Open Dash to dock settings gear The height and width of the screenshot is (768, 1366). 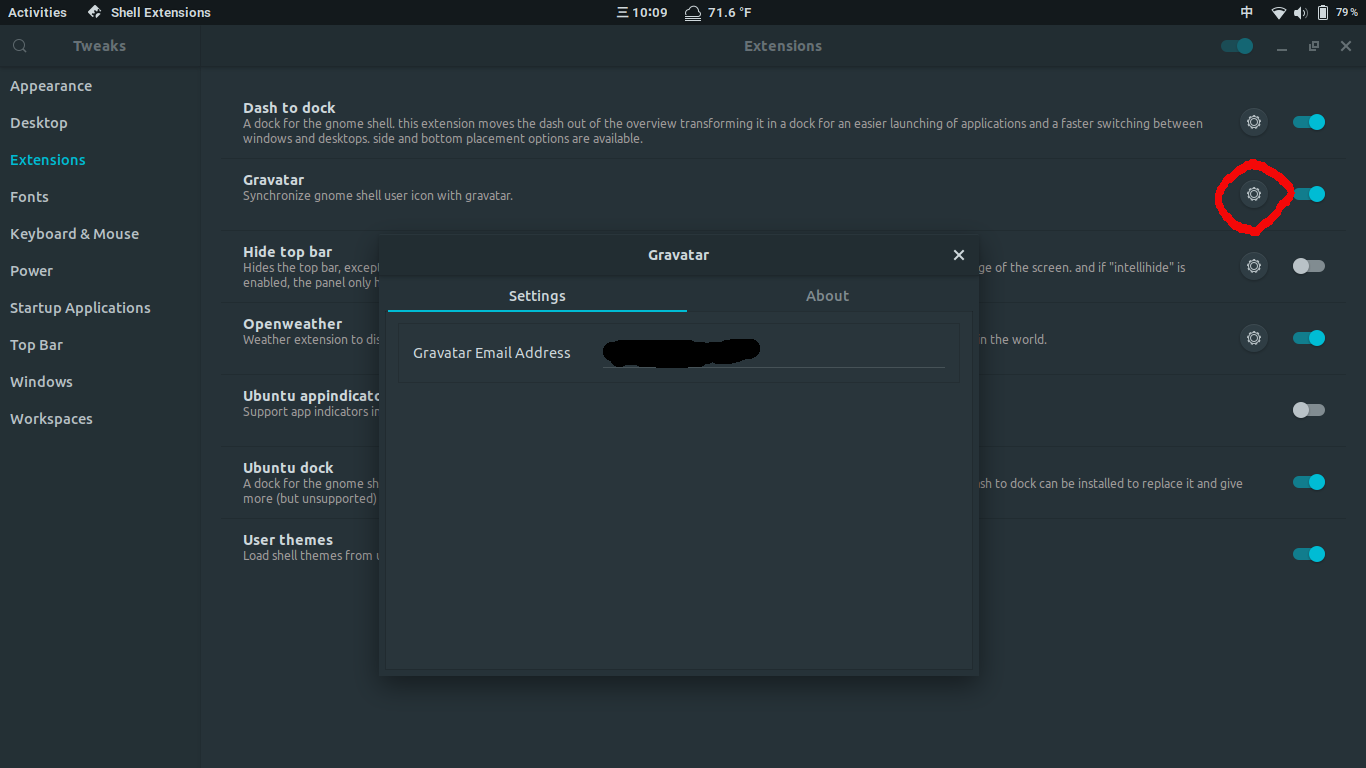(x=1253, y=122)
